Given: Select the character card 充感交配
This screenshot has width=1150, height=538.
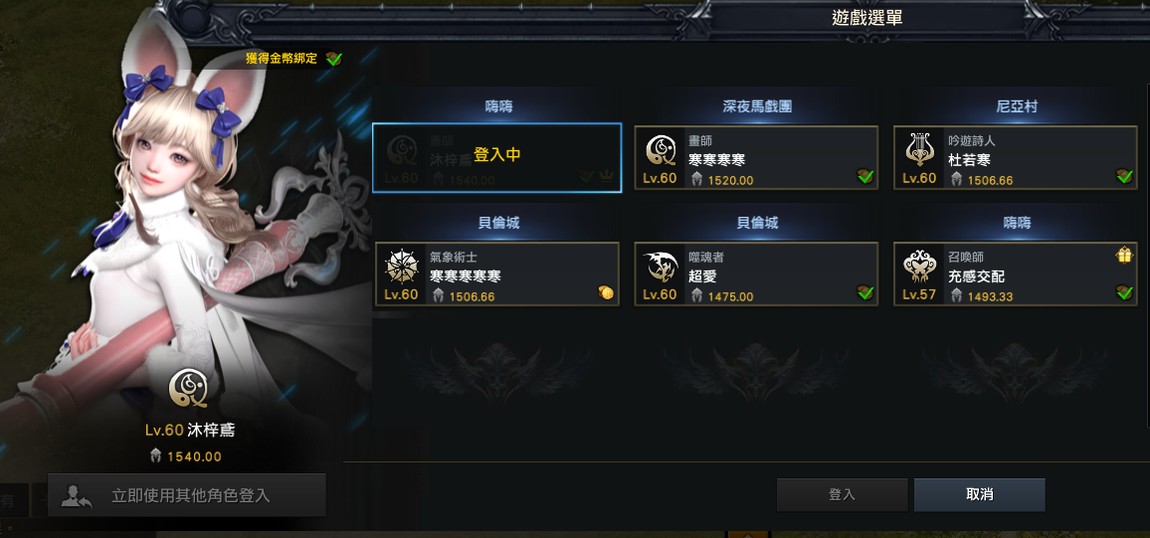Looking at the screenshot, I should 1015,274.
